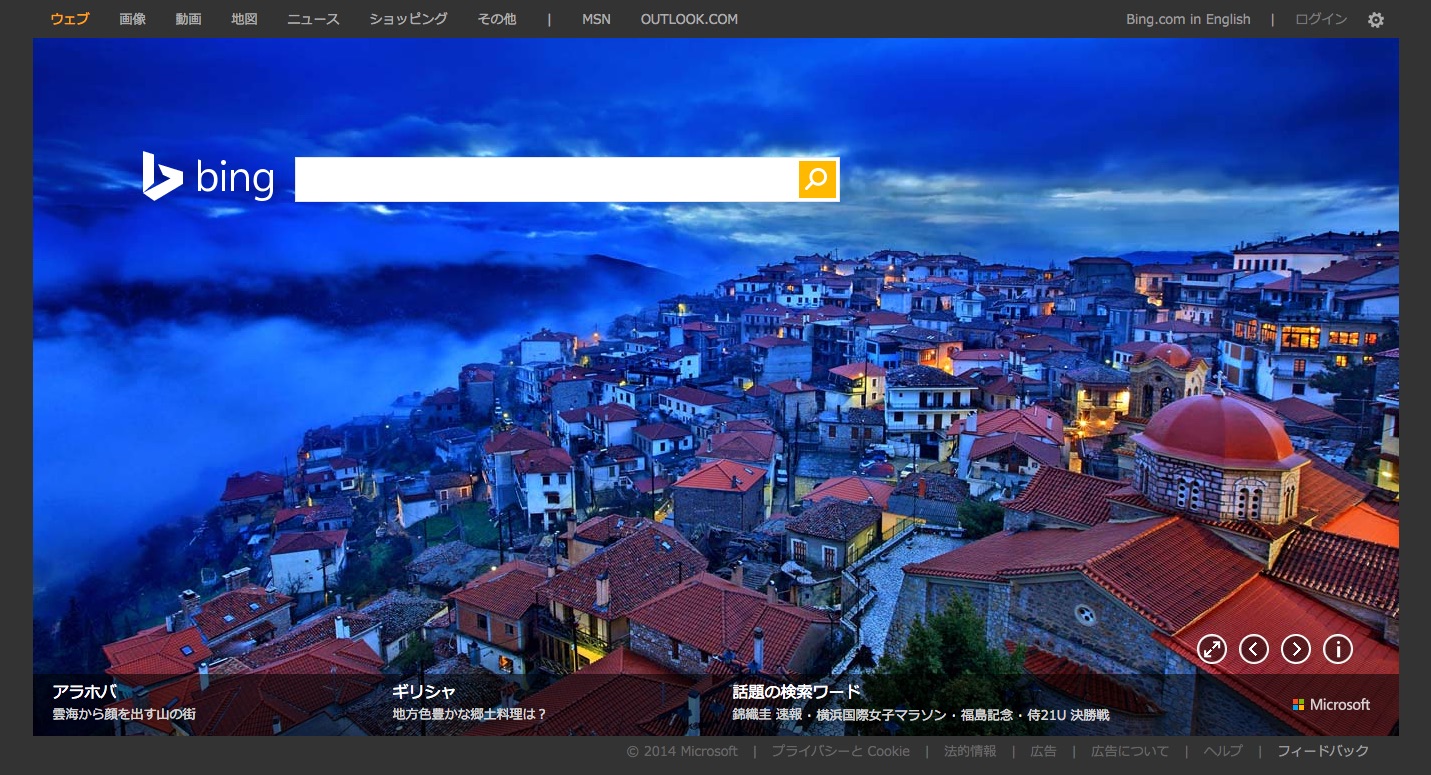Show next background image arrow

pyautogui.click(x=1296, y=649)
